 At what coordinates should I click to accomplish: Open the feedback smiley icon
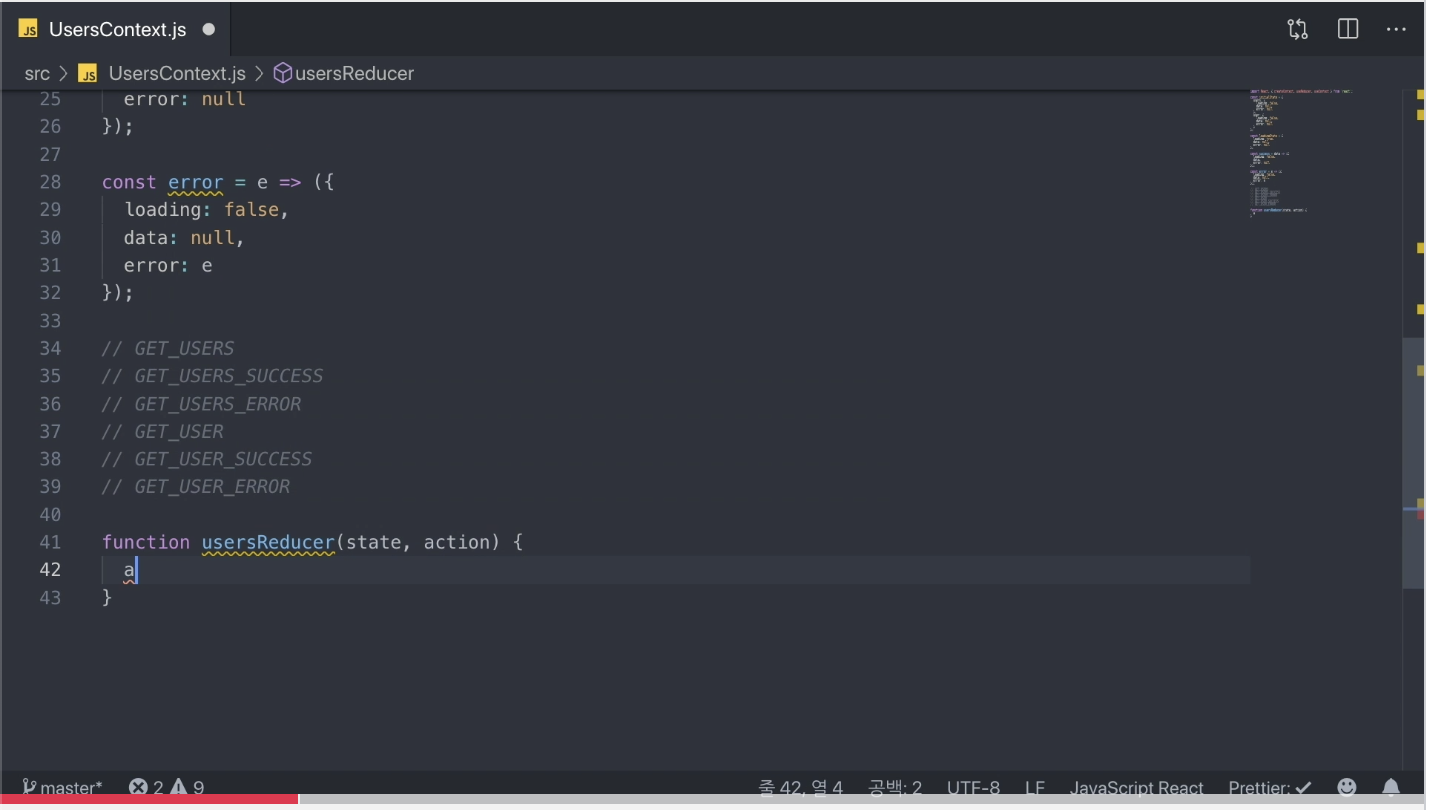coord(1347,788)
